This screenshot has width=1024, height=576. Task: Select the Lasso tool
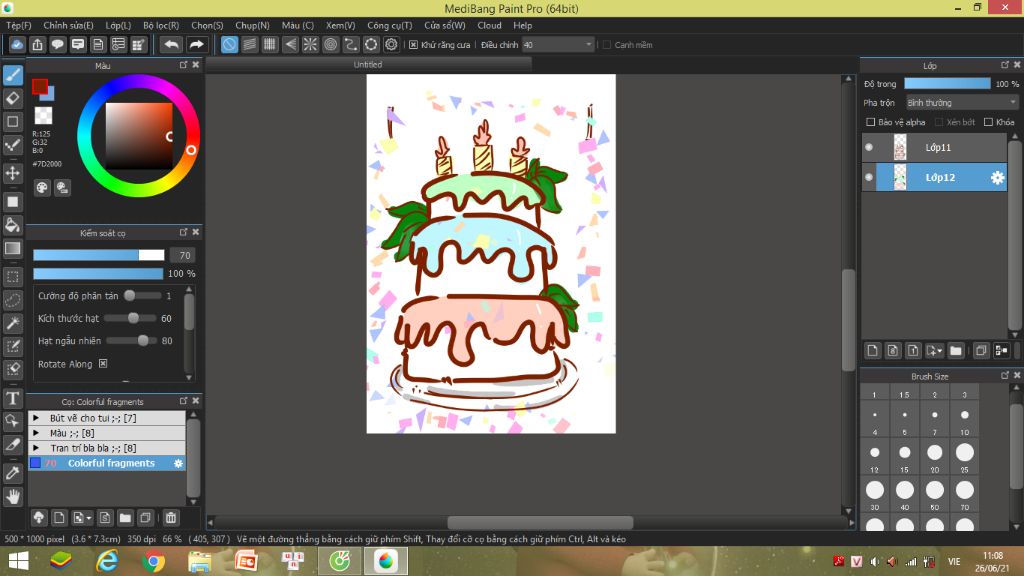[x=12, y=300]
